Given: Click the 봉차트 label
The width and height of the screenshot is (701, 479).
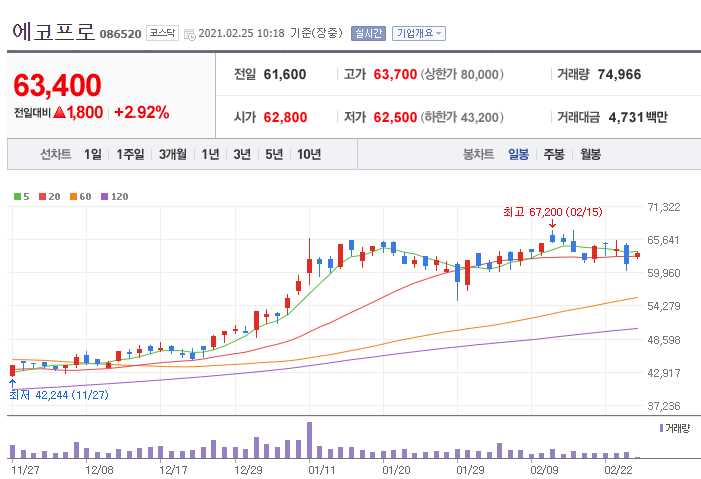Looking at the screenshot, I should pos(478,154).
